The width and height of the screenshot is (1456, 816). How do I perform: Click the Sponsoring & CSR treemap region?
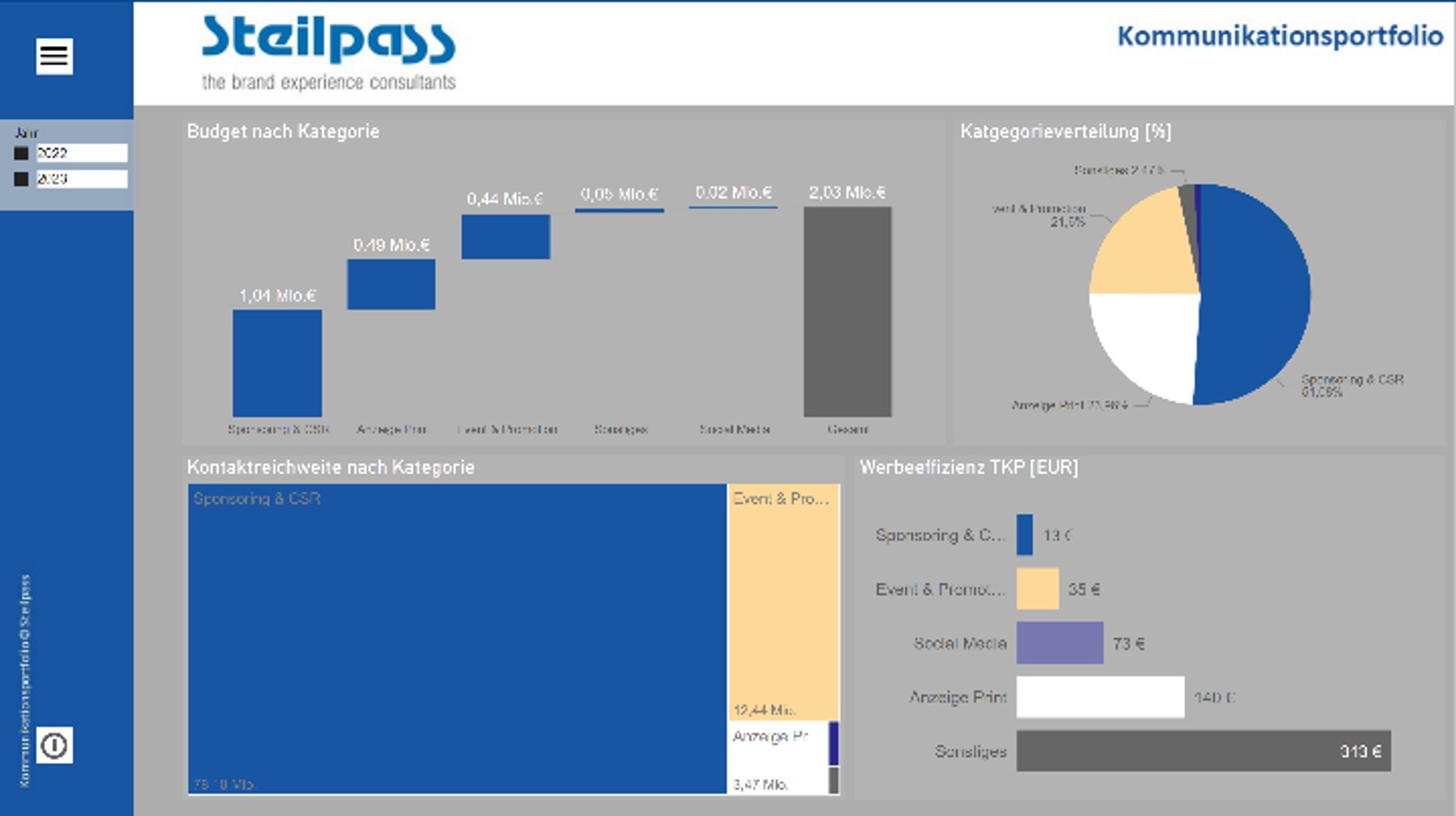point(455,636)
